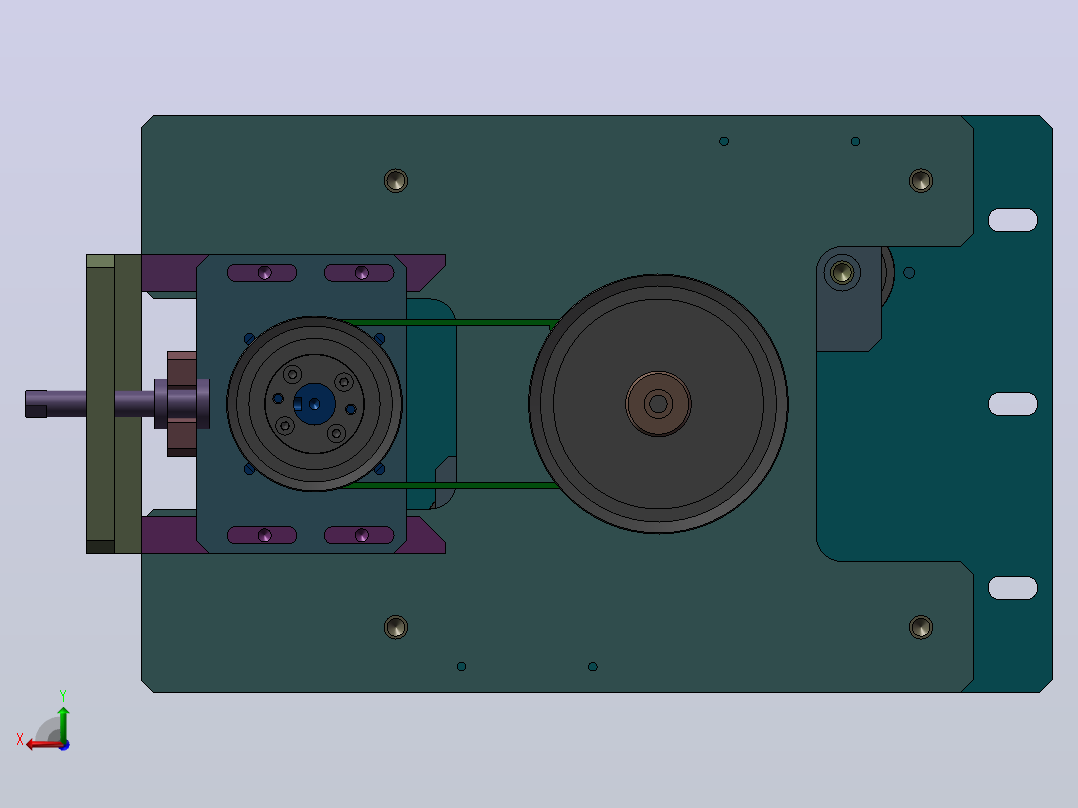Pick the lower-left countersunk screw on cover plate
The height and width of the screenshot is (808, 1078).
[395, 627]
